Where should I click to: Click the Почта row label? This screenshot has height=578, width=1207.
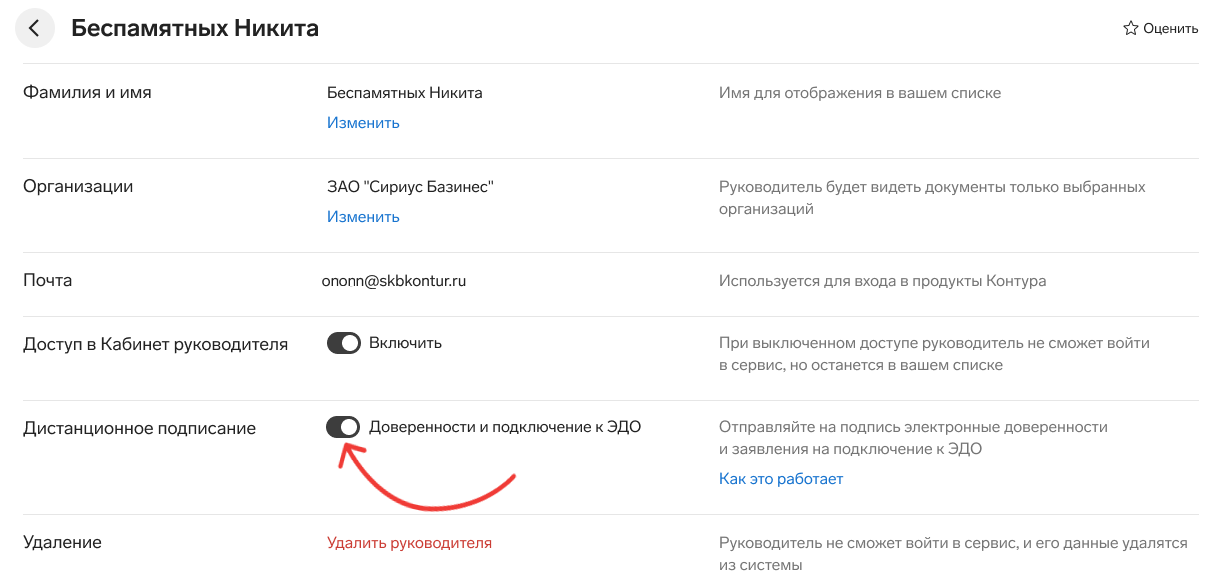[x=48, y=281]
